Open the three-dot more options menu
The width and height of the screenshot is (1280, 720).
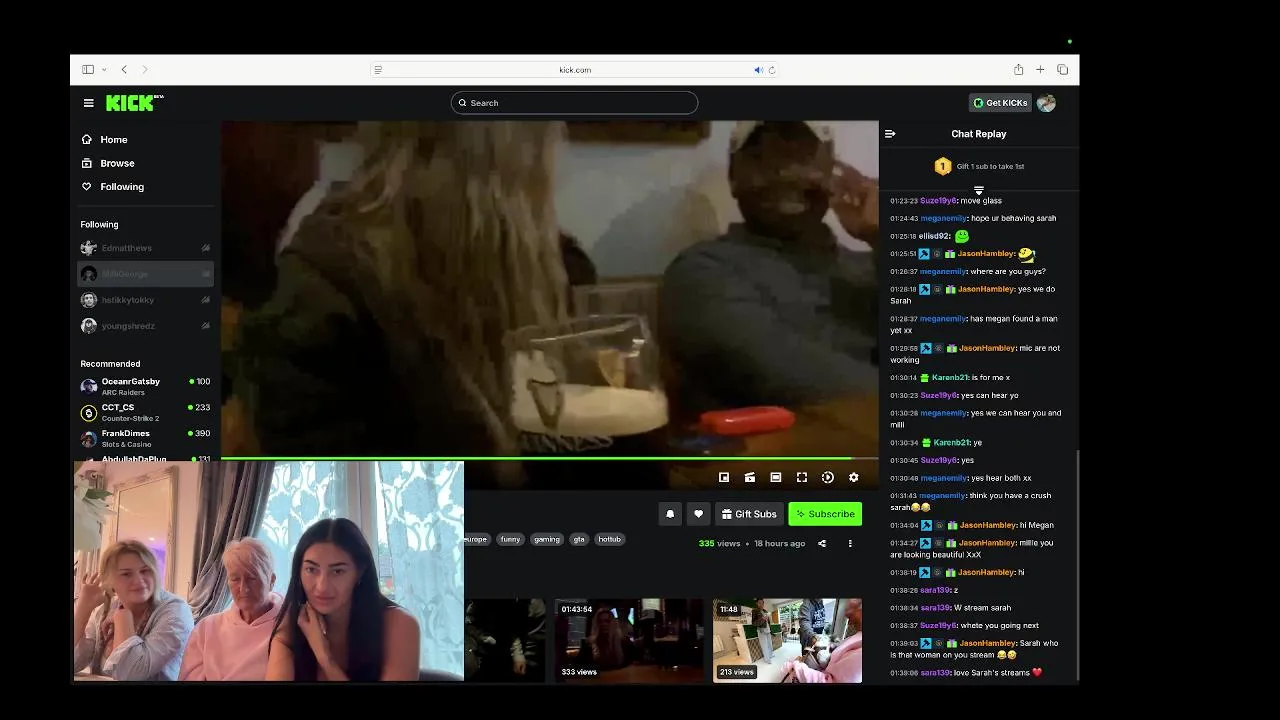(x=850, y=544)
